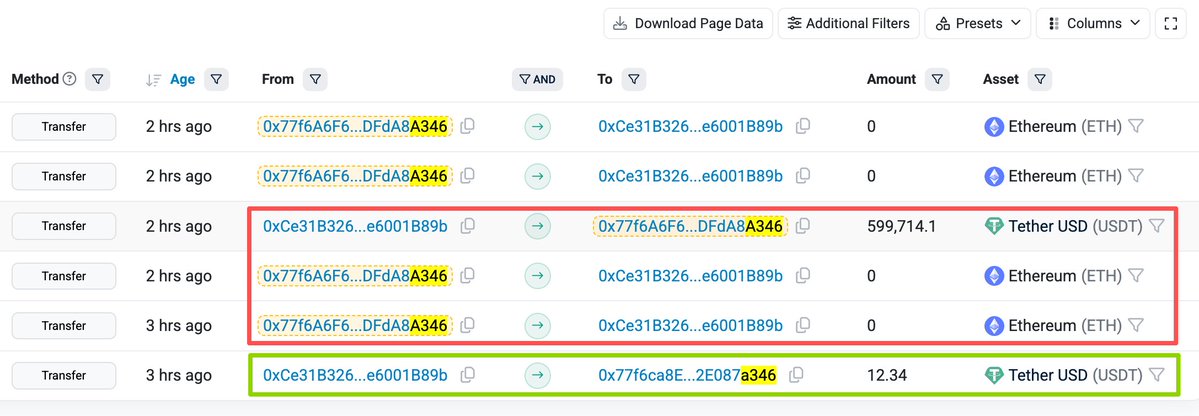Click arrow direction icon in first row
Viewport: 1199px width, 416px height.
pos(538,126)
